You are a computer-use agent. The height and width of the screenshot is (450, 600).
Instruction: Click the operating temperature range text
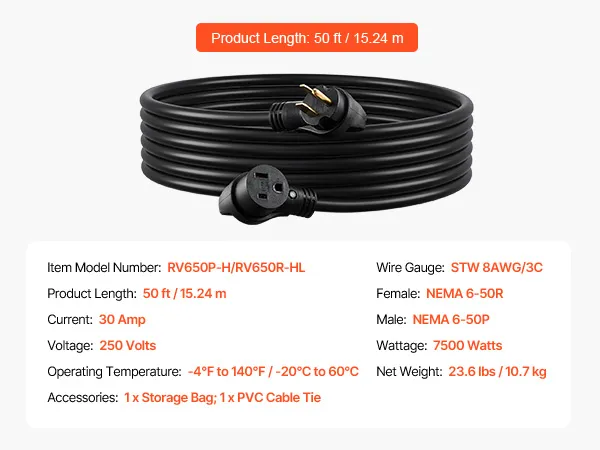(273, 372)
